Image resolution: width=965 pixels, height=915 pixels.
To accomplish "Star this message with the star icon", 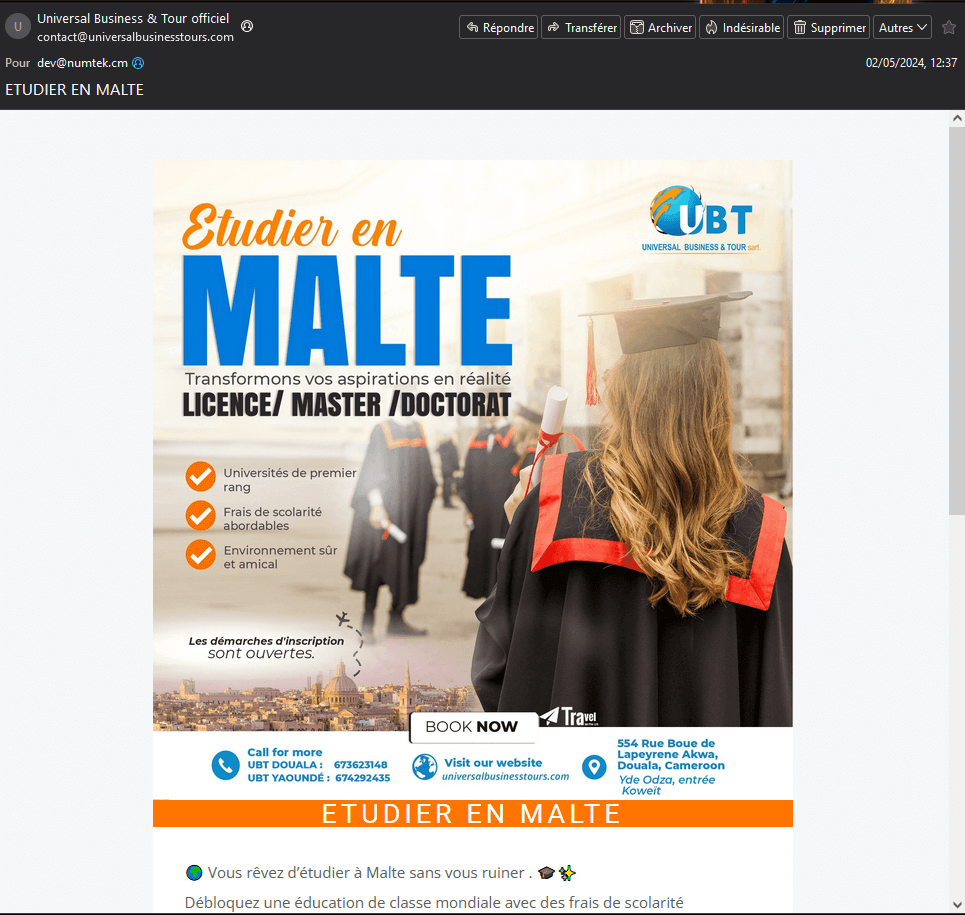I will click(949, 27).
